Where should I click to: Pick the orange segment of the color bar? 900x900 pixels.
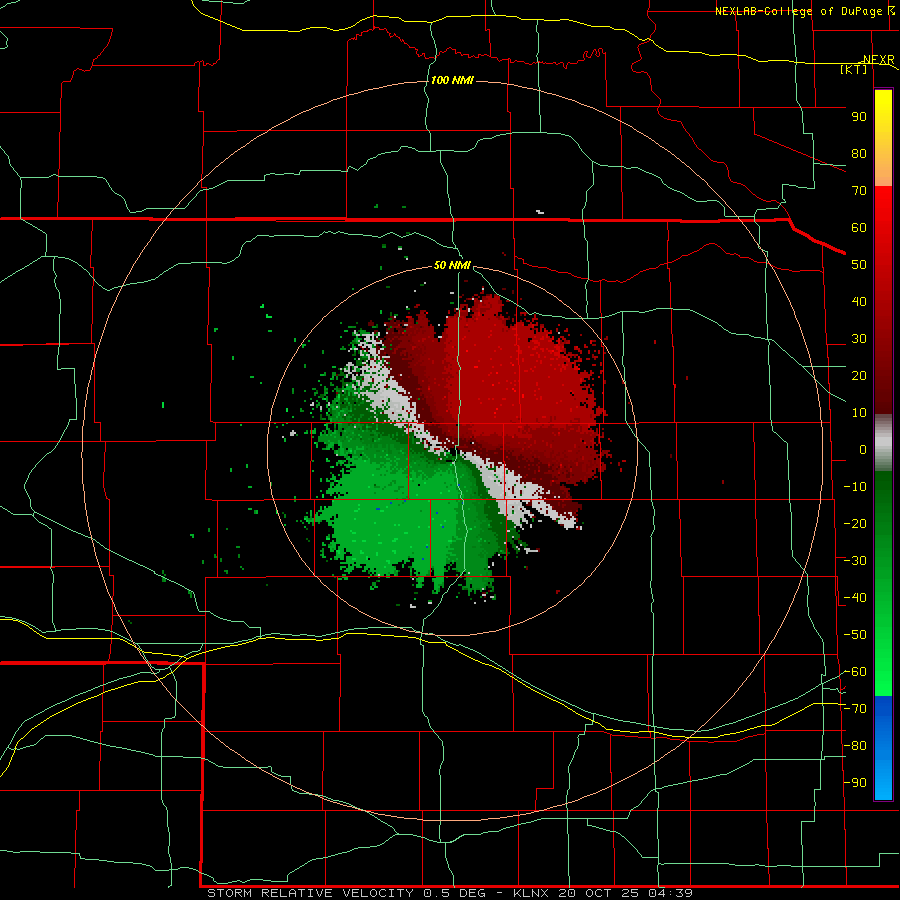[883, 166]
